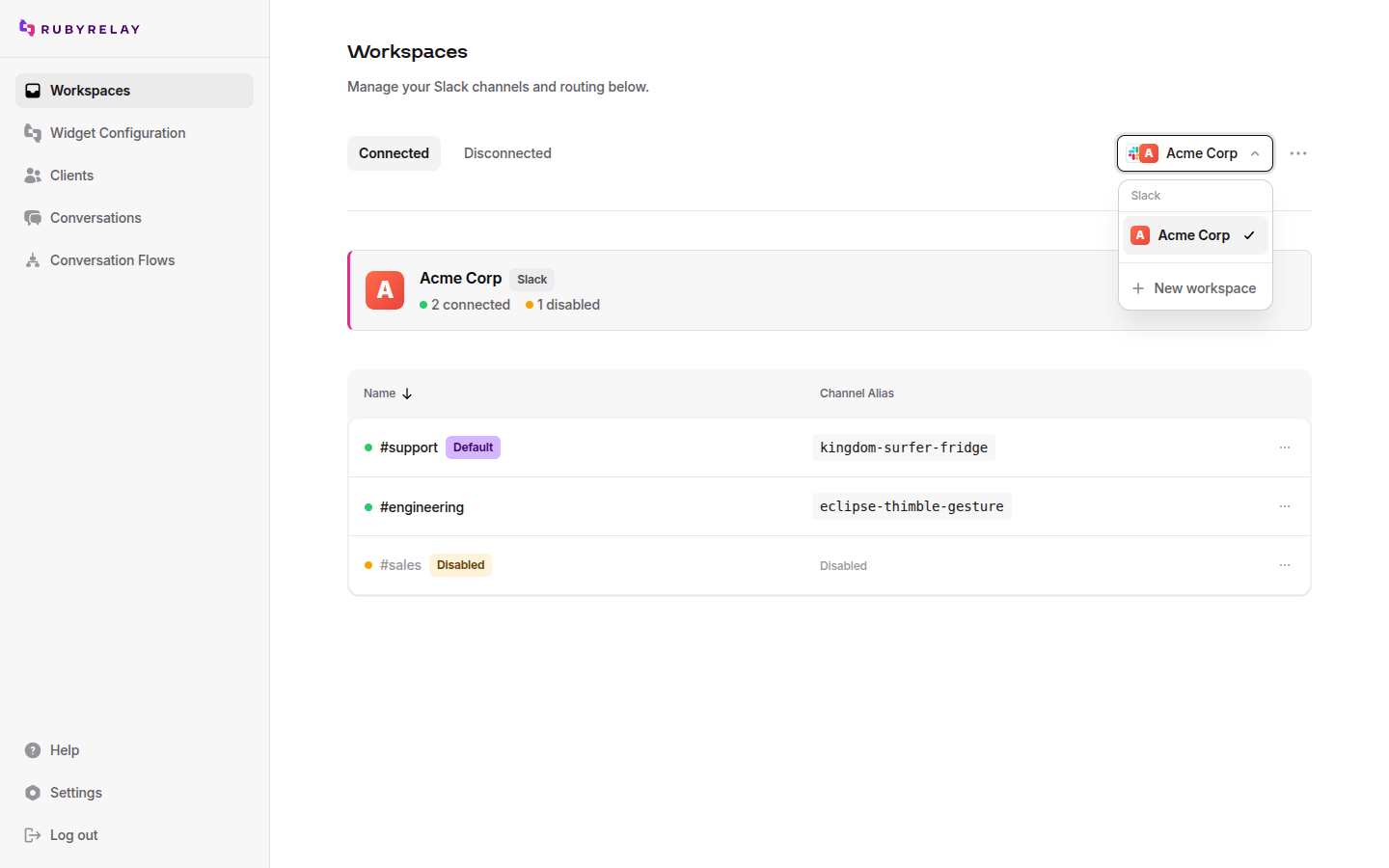The height and width of the screenshot is (868, 1389).
Task: Open the #sales row options menu
Action: (1285, 565)
